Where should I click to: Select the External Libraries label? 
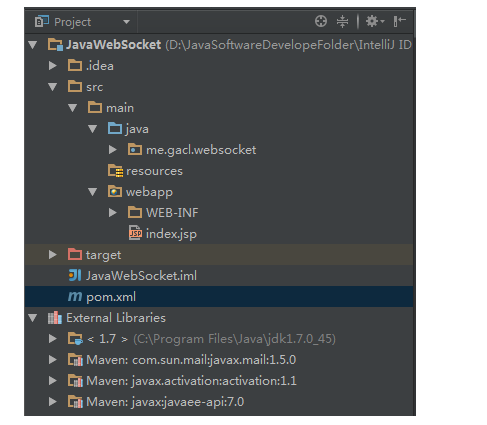pos(116,318)
